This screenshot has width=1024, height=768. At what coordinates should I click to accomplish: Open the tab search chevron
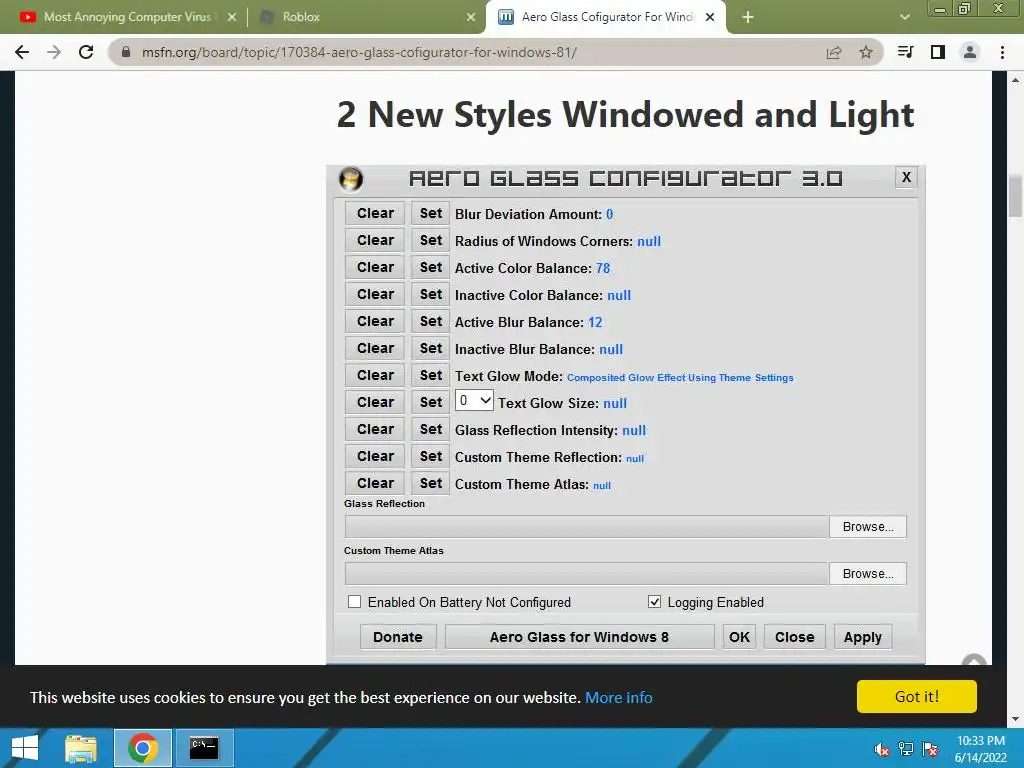pos(904,17)
